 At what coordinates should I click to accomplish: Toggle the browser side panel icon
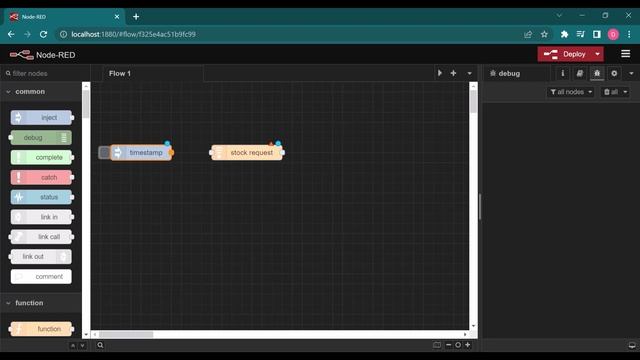click(x=597, y=34)
